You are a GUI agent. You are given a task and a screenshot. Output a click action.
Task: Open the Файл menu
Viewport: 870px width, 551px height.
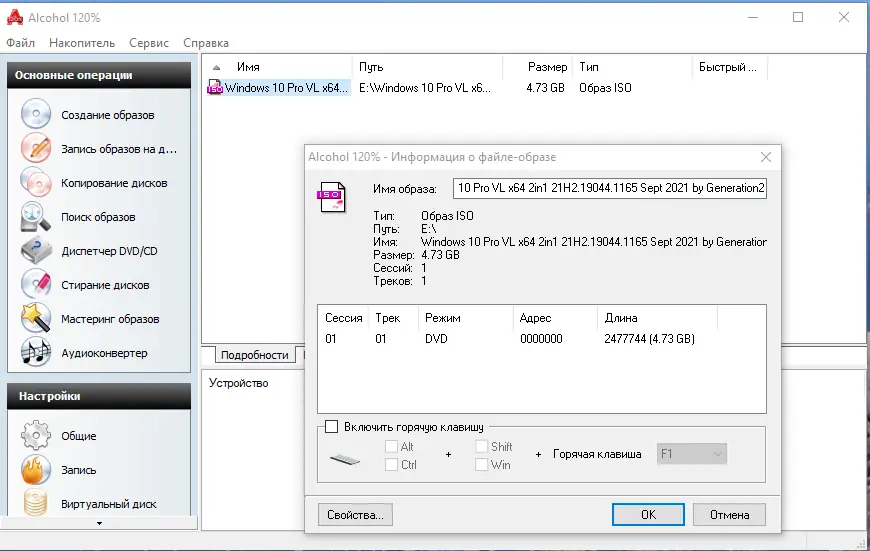(x=21, y=43)
